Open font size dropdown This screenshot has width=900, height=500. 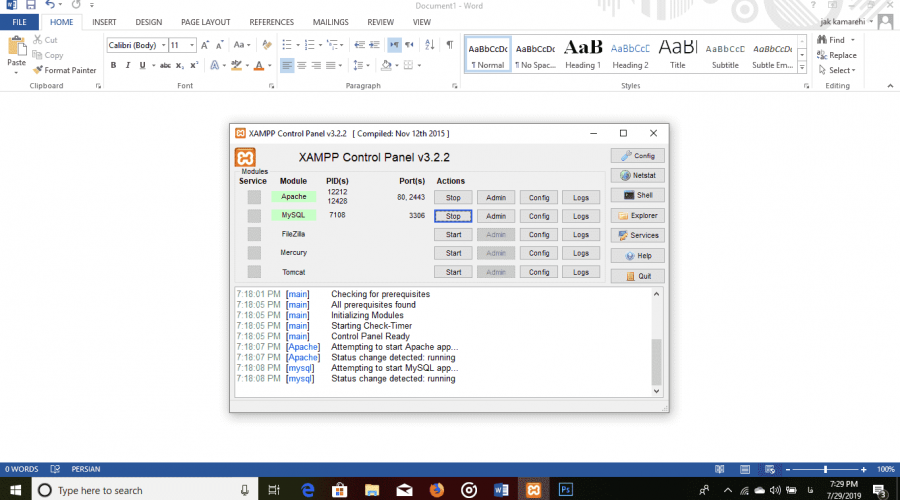pyautogui.click(x=192, y=45)
